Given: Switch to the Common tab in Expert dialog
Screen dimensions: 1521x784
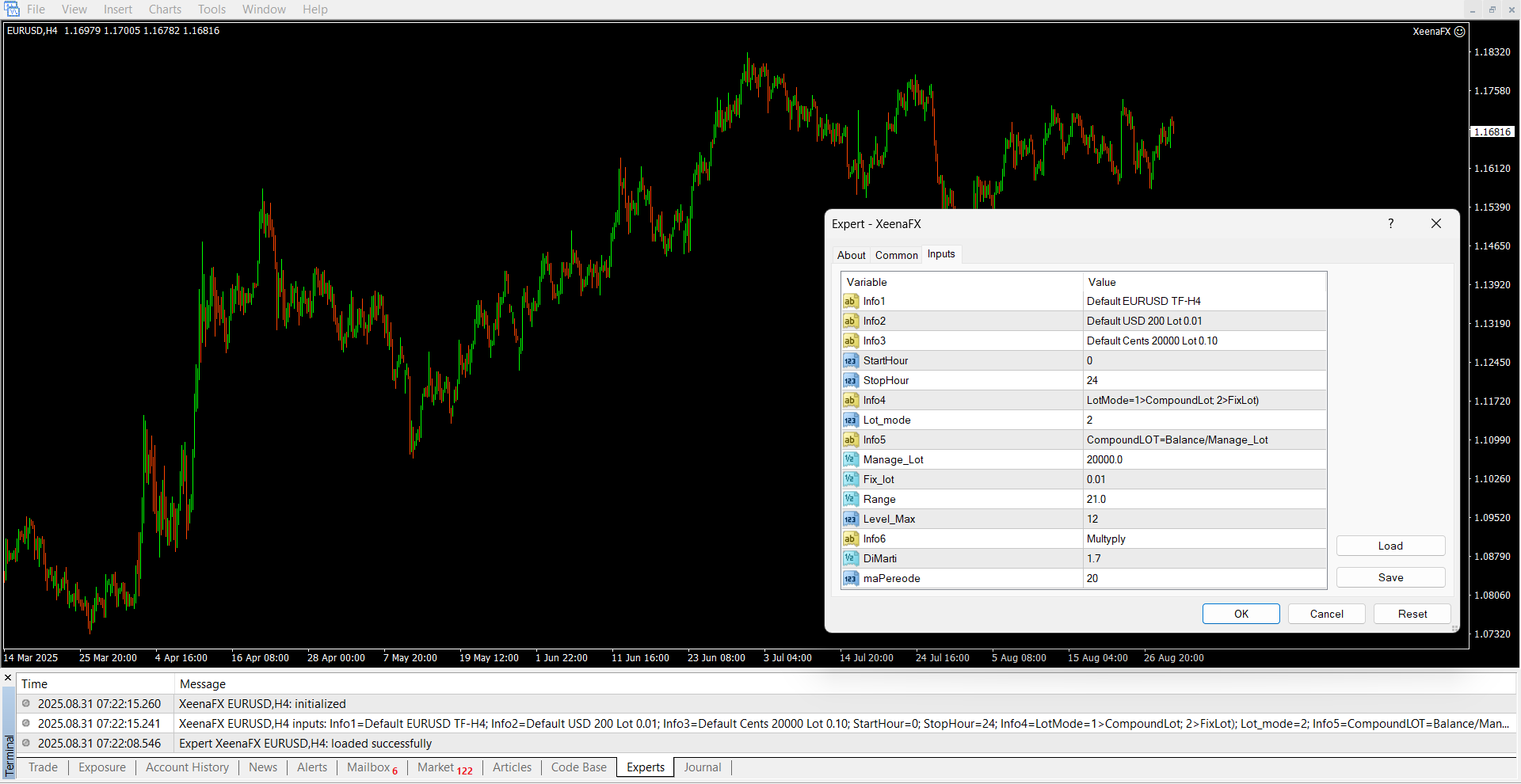Looking at the screenshot, I should 896,255.
